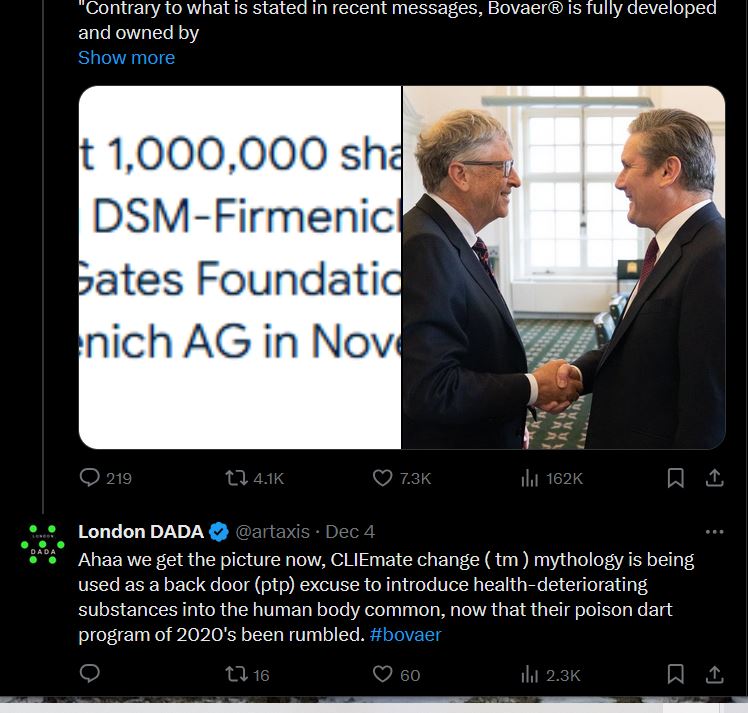Open the three-dot More menu on London DADA's post
This screenshot has width=748, height=713.
tap(714, 532)
